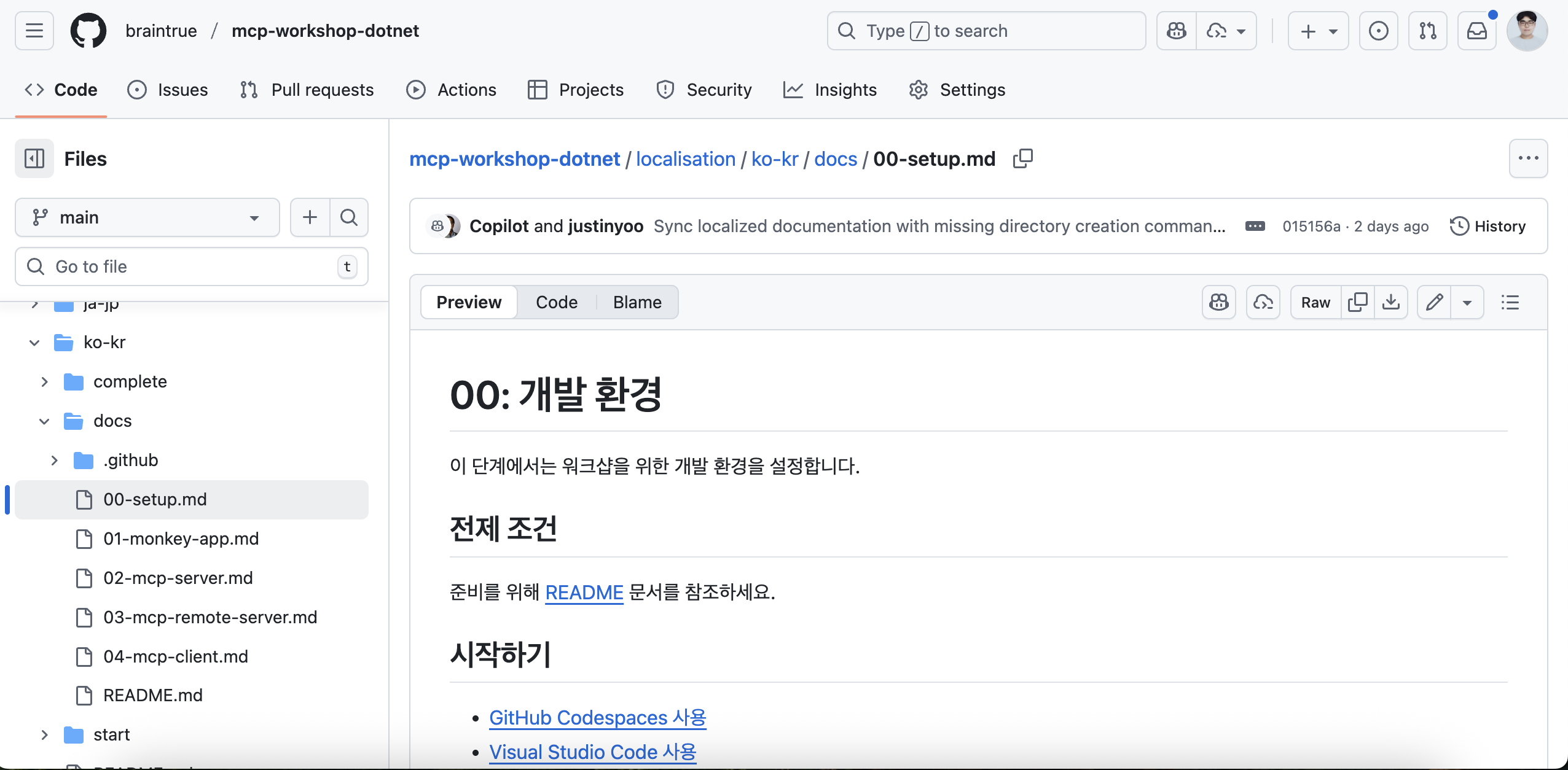This screenshot has width=1568, height=770.
Task: Expand the complete folder
Action: [x=44, y=382]
